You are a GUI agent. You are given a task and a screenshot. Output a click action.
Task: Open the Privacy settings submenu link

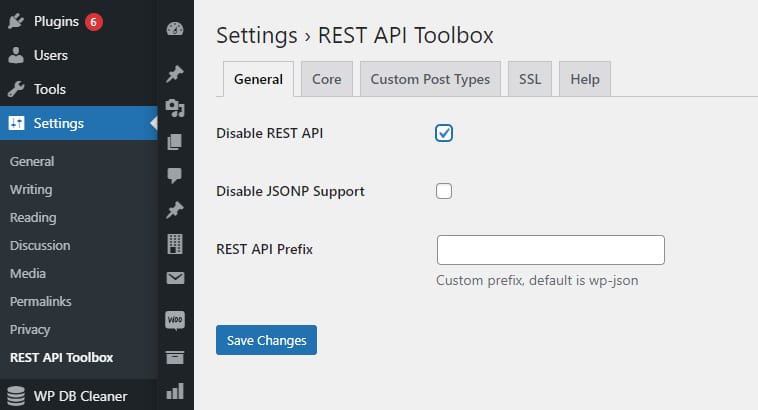[x=30, y=330]
